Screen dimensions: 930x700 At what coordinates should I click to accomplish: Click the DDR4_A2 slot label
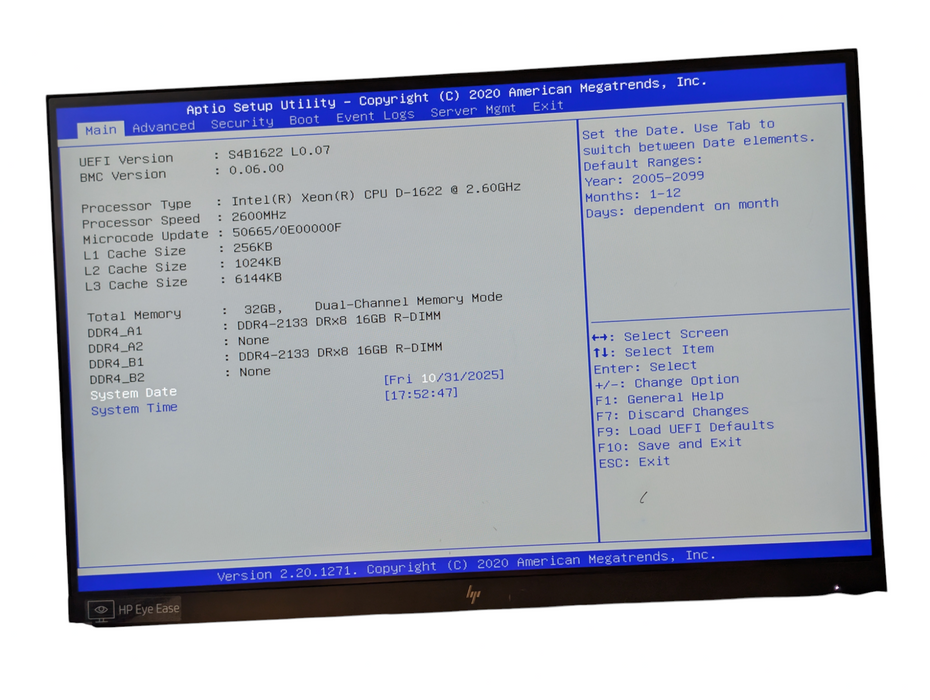click(116, 348)
